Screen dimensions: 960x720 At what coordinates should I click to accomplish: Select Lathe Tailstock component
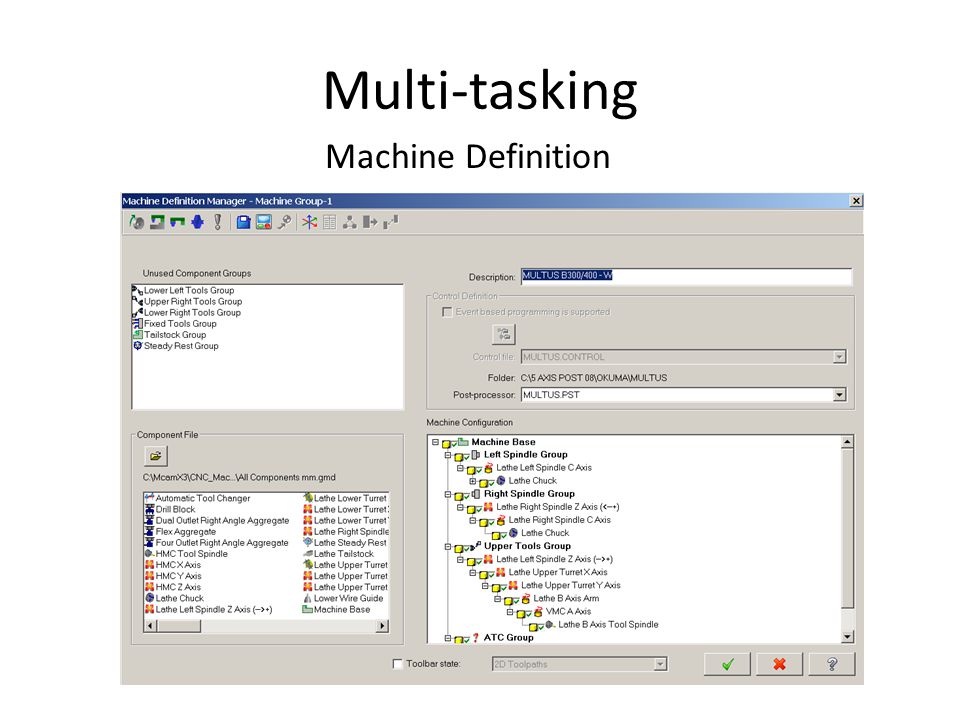coord(343,553)
